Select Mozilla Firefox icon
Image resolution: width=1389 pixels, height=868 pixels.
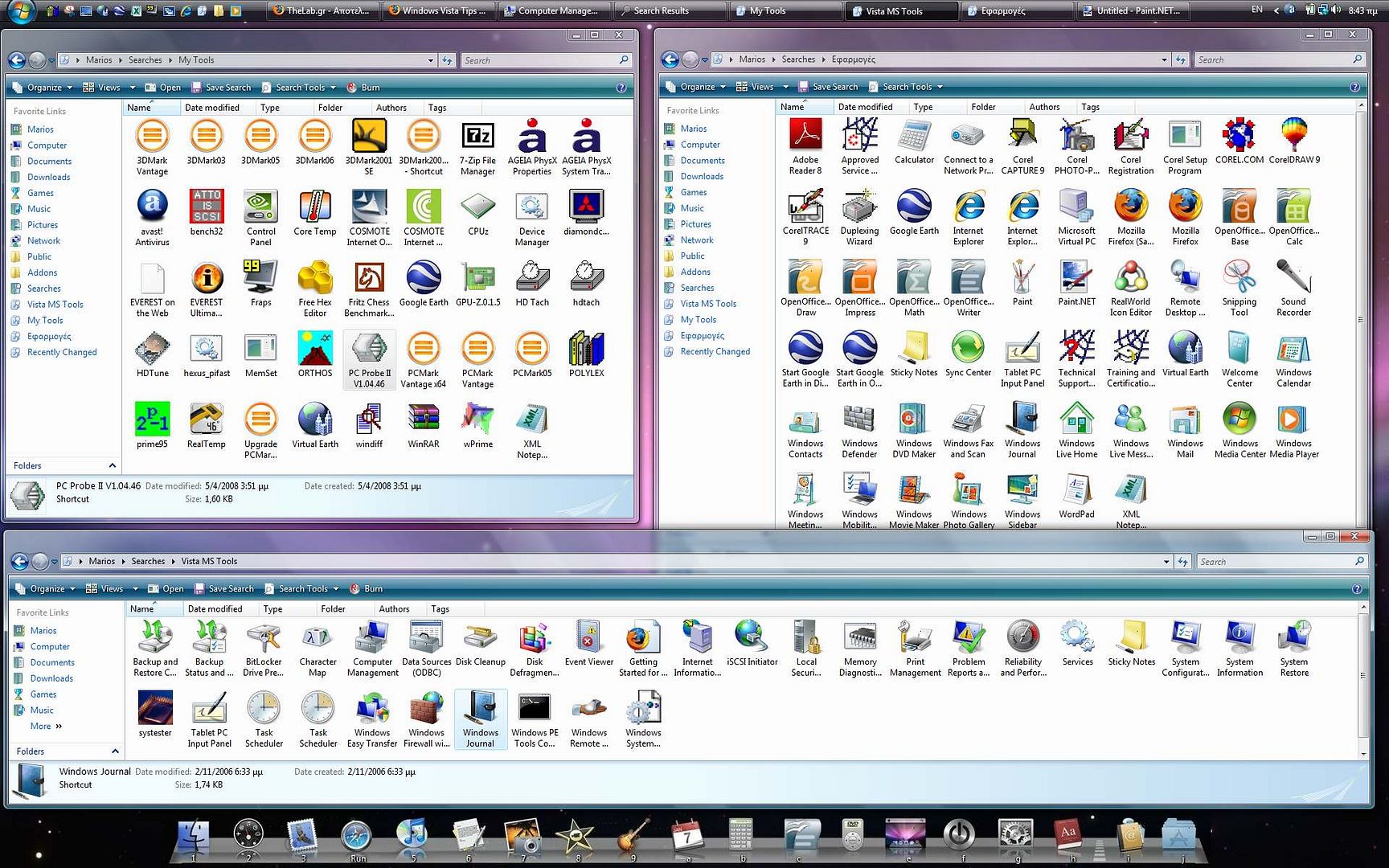1185,218
